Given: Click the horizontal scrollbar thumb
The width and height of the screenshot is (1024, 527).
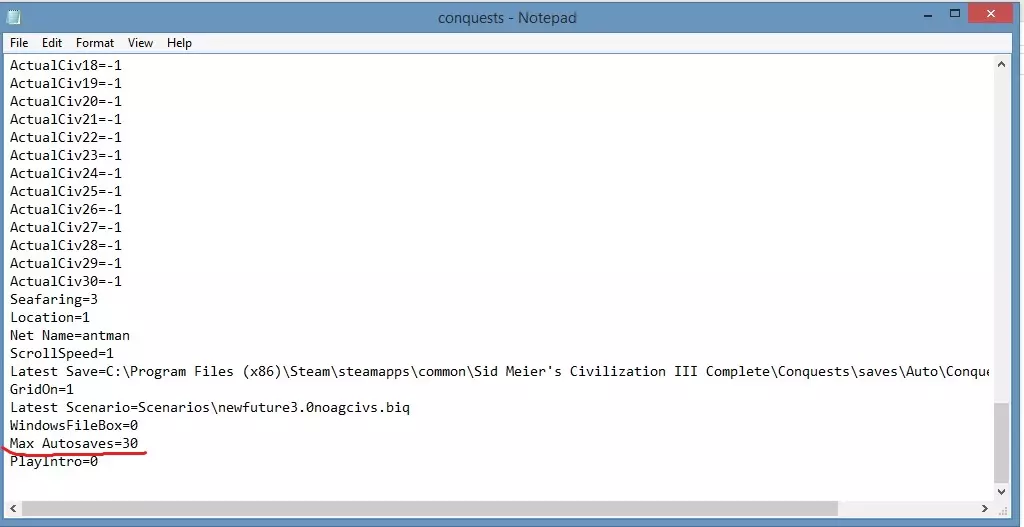Looking at the screenshot, I should [x=429, y=508].
